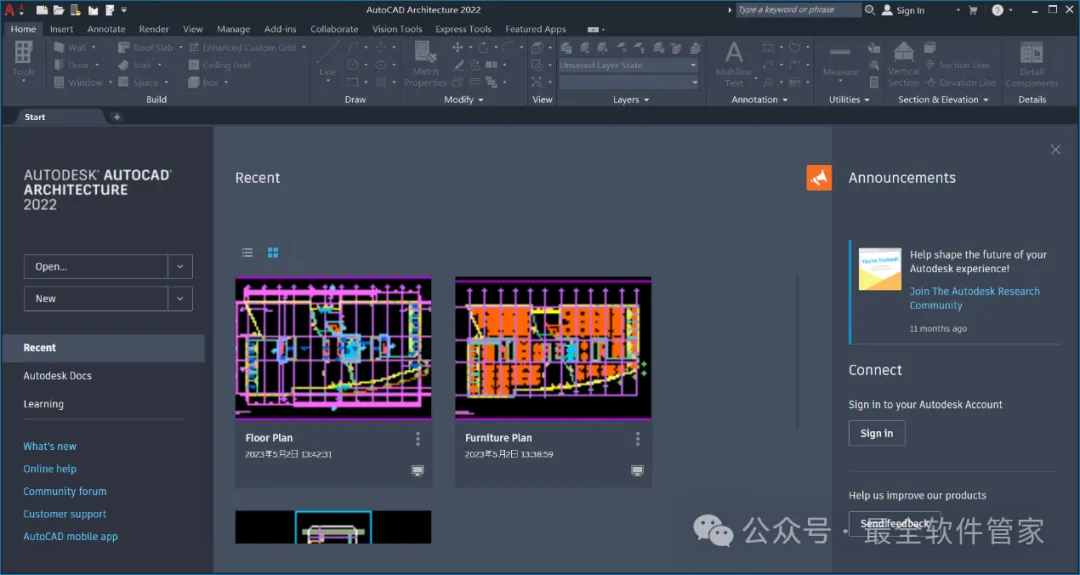Screen dimensions: 1080x575
Task: Select the Wall tool in Build panel
Action: pyautogui.click(x=70, y=48)
